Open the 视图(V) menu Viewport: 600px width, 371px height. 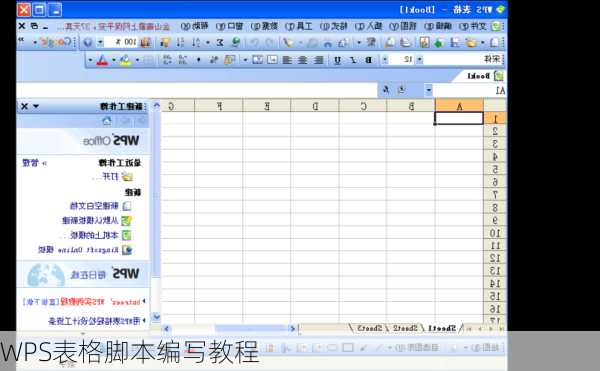pyautogui.click(x=403, y=26)
